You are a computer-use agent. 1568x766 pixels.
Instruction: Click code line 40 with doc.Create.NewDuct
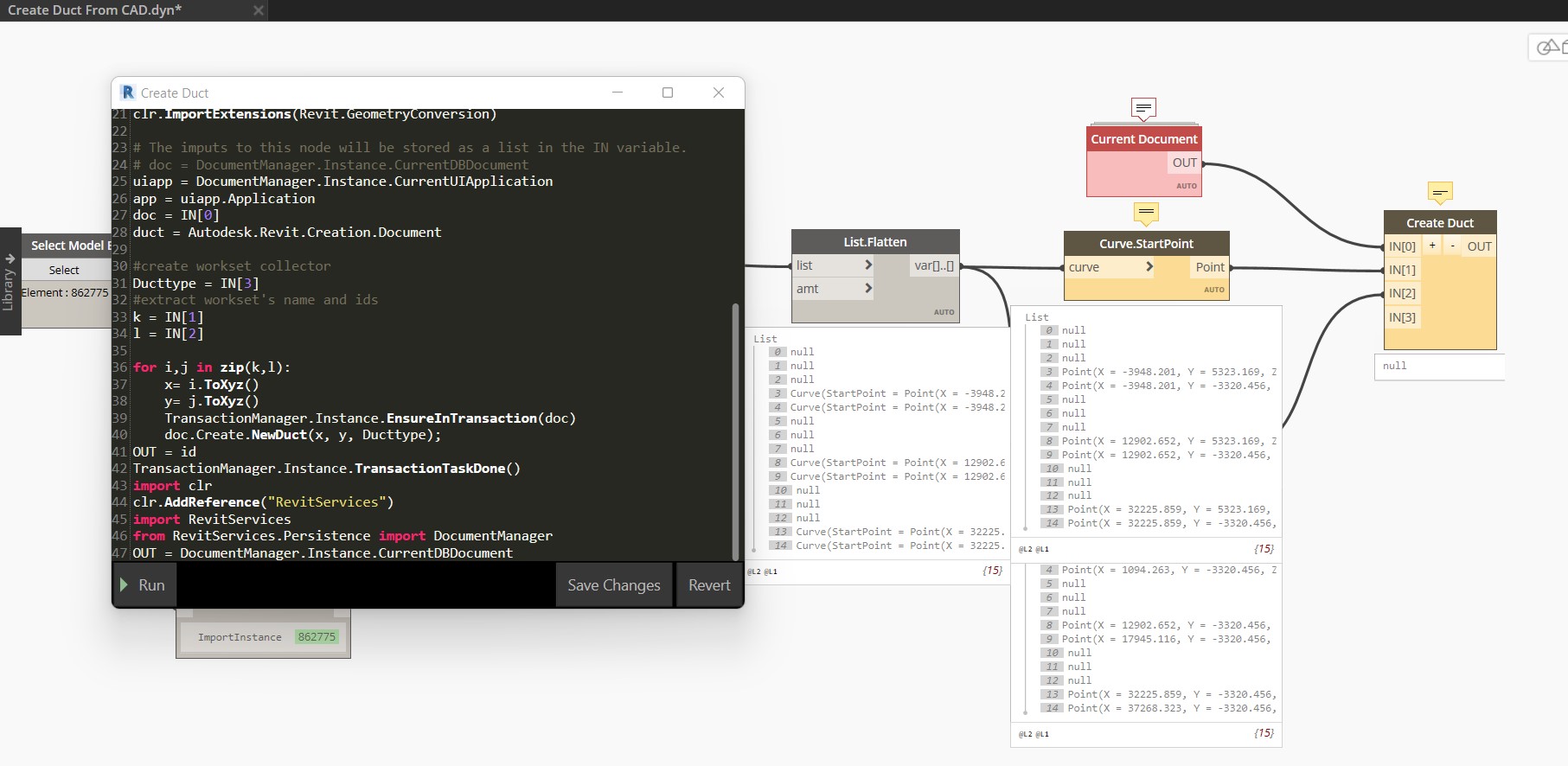(x=303, y=435)
